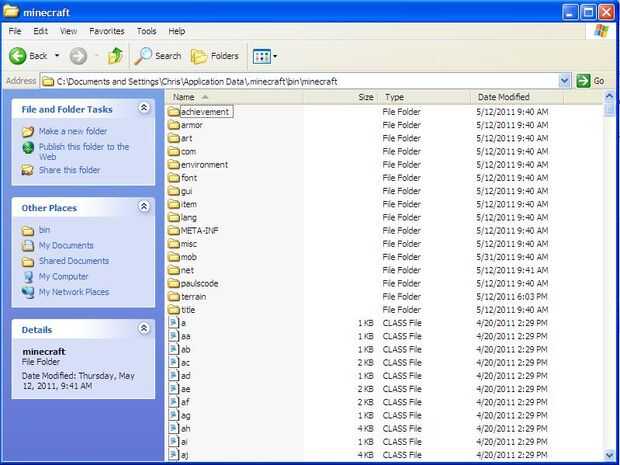The width and height of the screenshot is (620, 465).
Task: Select the gui folder icon
Action: coord(174,191)
